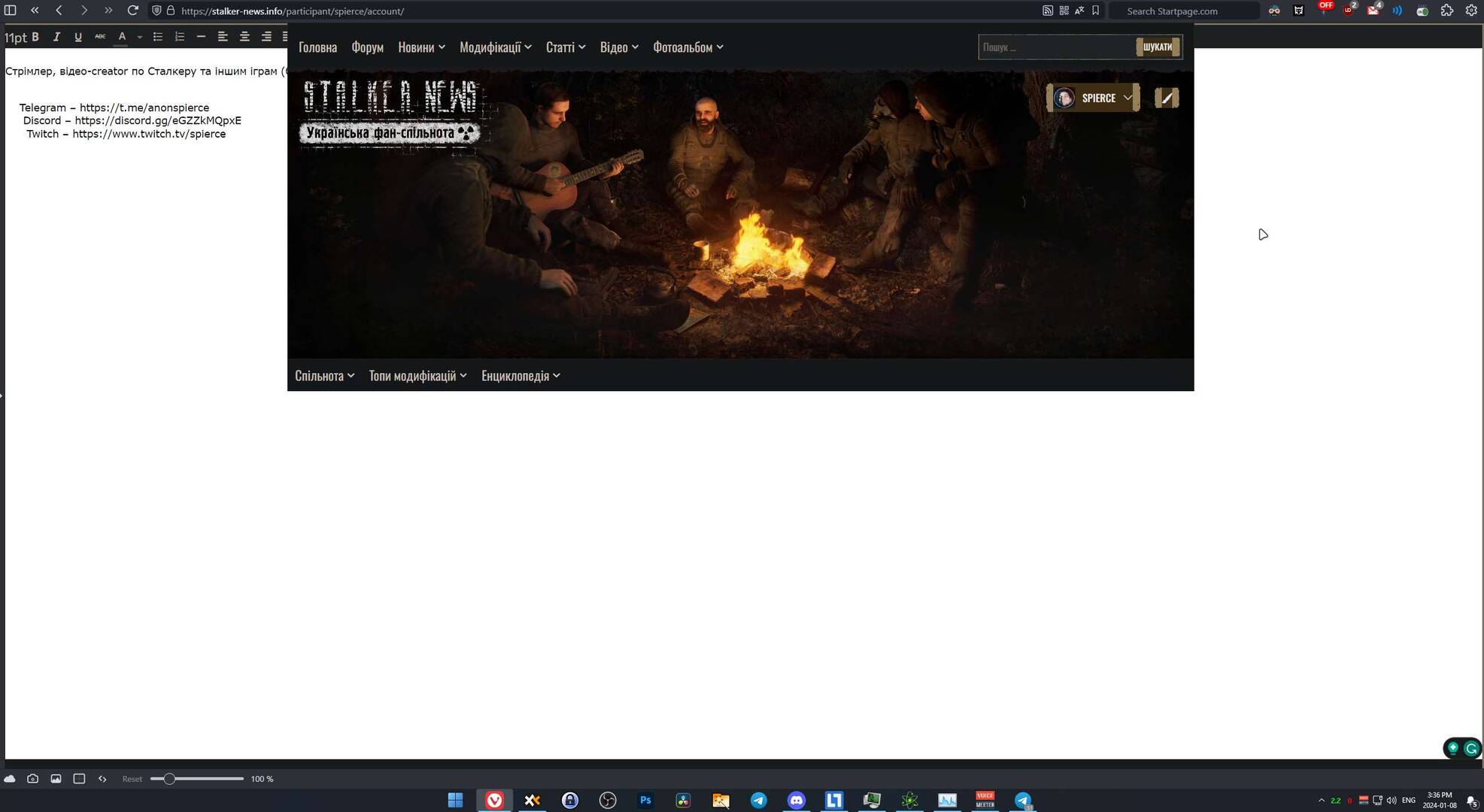Toggle bold formatting in editor
1484x812 pixels.
click(35, 37)
